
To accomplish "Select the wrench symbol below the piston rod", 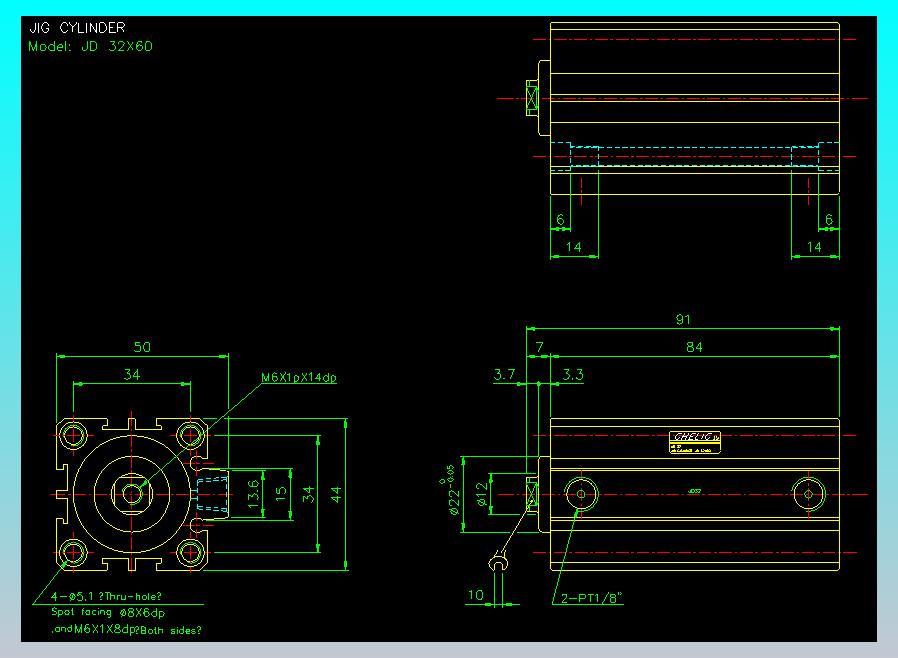I will (x=498, y=562).
